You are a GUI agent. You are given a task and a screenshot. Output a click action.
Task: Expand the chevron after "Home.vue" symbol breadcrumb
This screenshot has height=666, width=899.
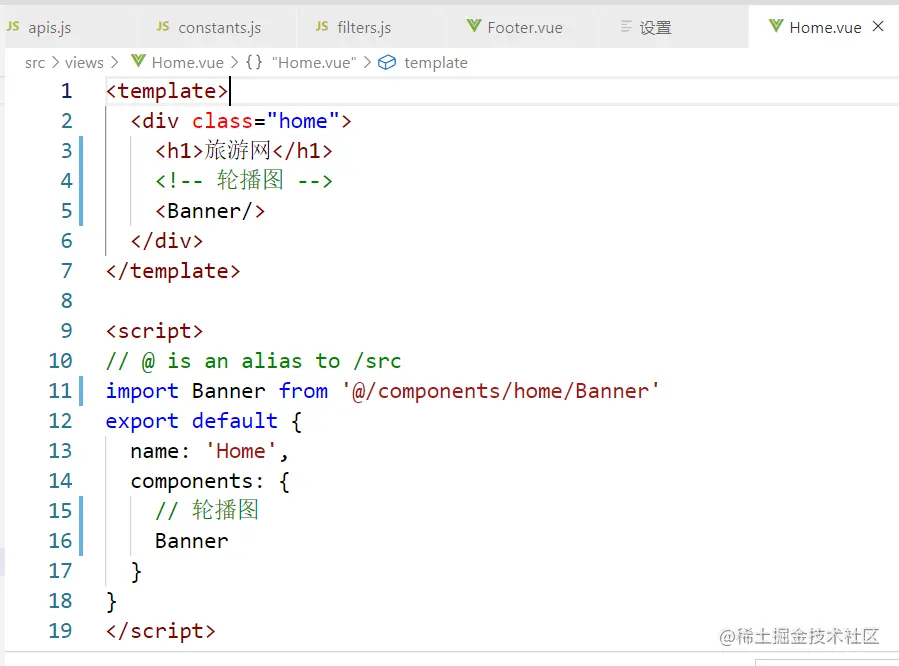(367, 62)
